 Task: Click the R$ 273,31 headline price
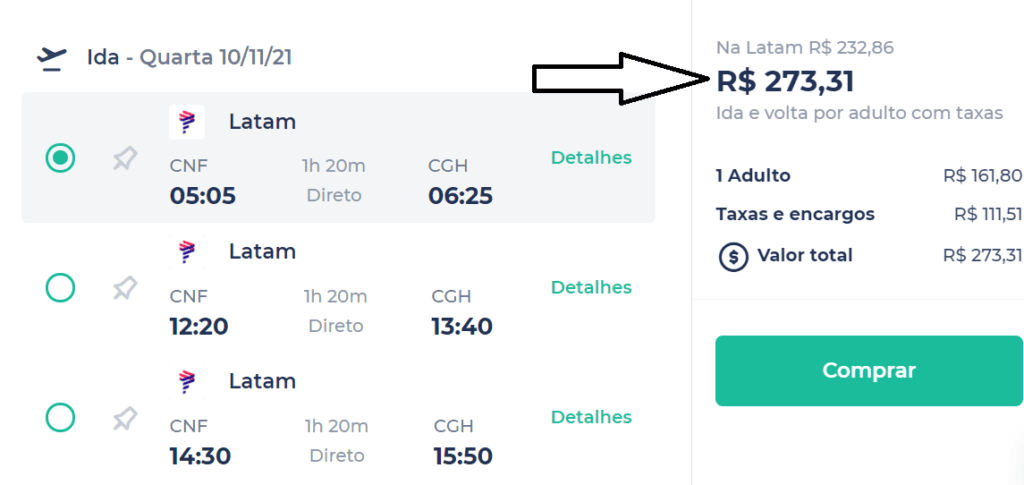coord(785,82)
